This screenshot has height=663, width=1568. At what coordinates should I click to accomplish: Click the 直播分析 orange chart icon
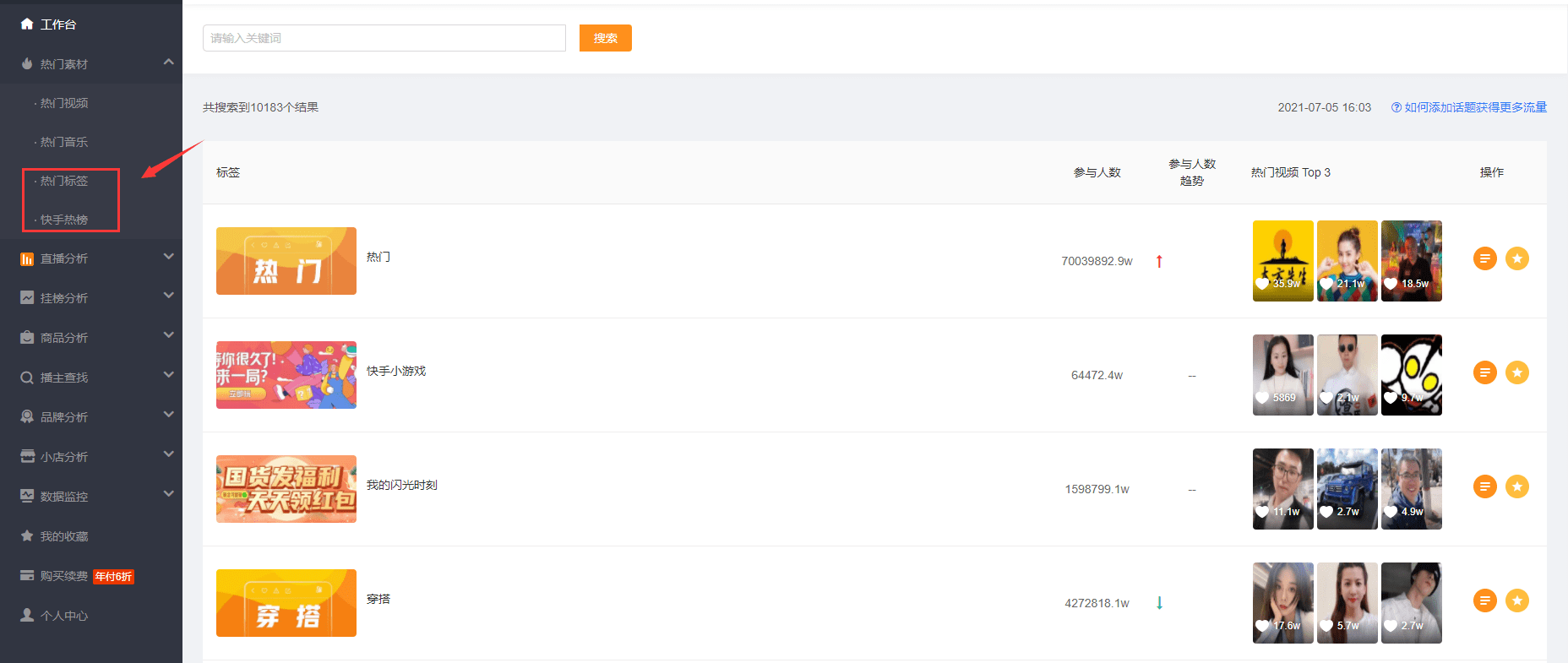27,259
